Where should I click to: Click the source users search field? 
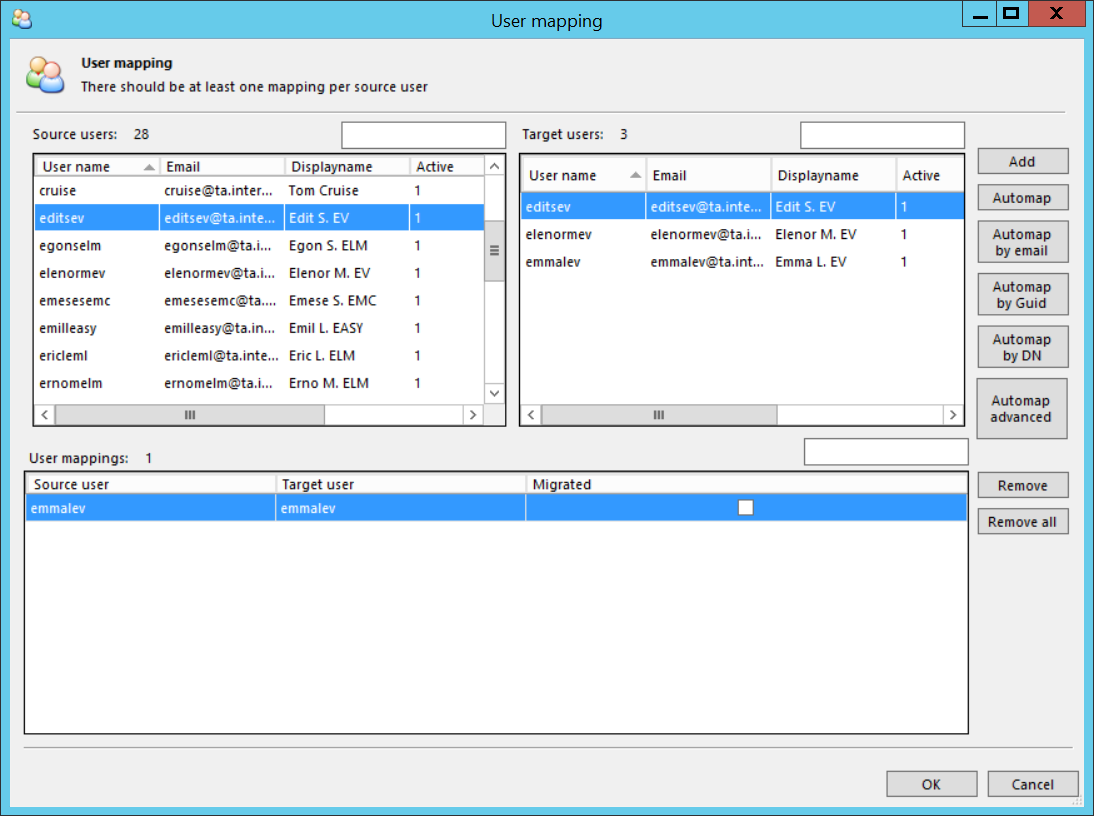point(424,135)
